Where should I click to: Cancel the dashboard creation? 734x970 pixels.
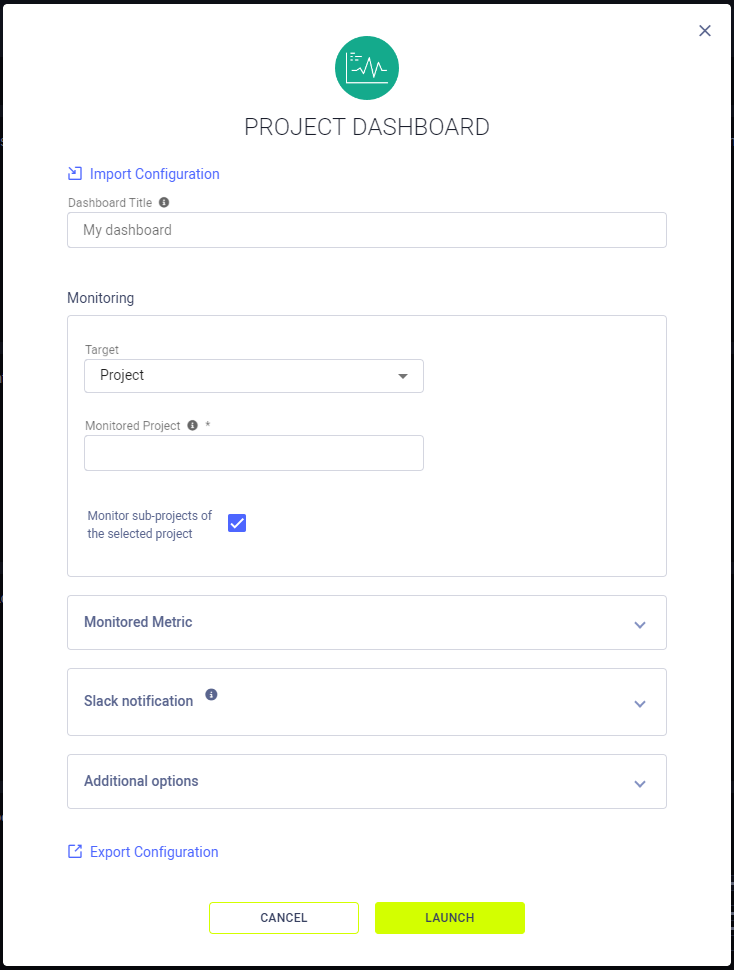[283, 917]
